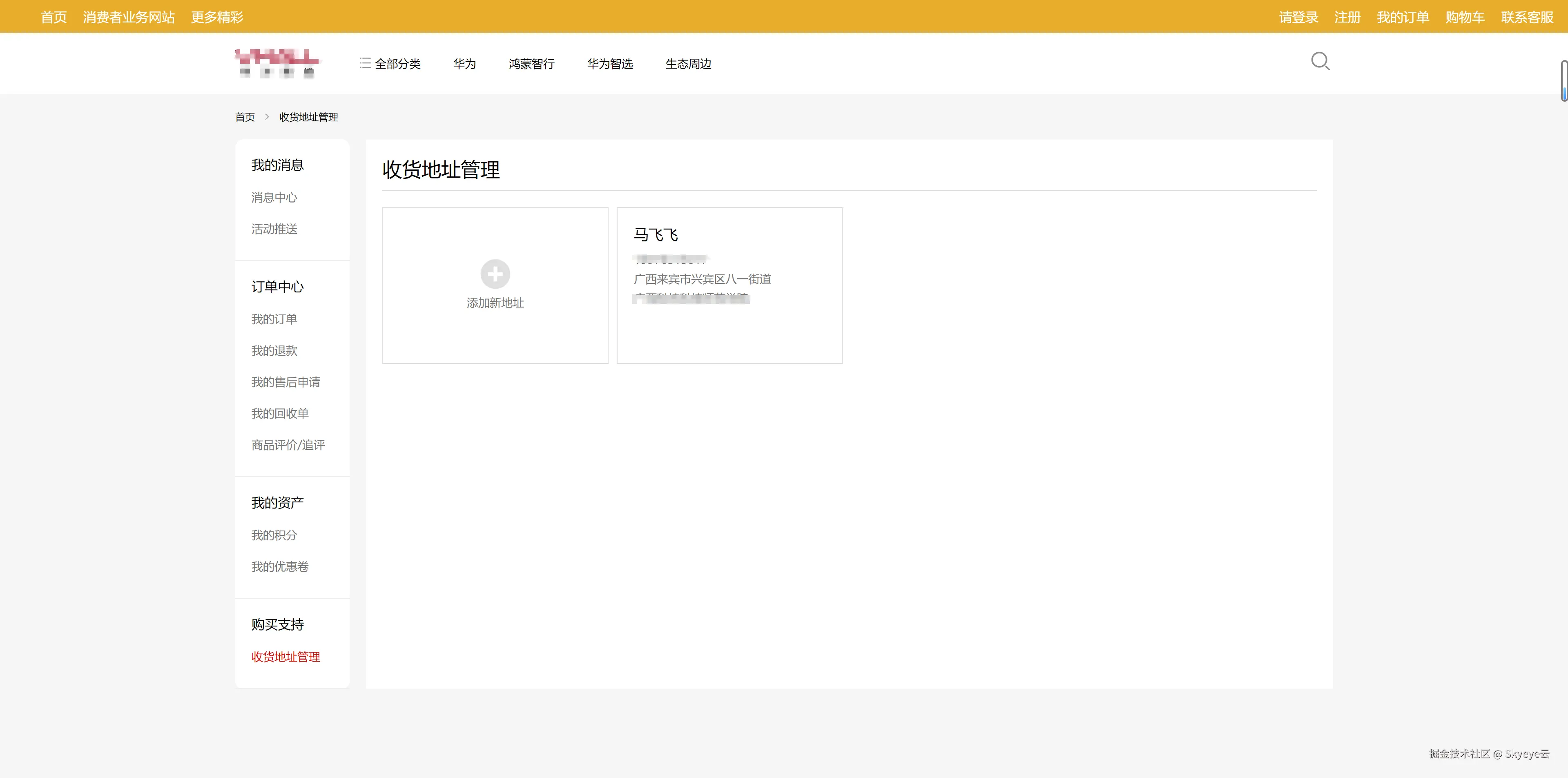This screenshot has width=1568, height=778.
Task: Open 生态周边 navigation item
Action: 688,64
